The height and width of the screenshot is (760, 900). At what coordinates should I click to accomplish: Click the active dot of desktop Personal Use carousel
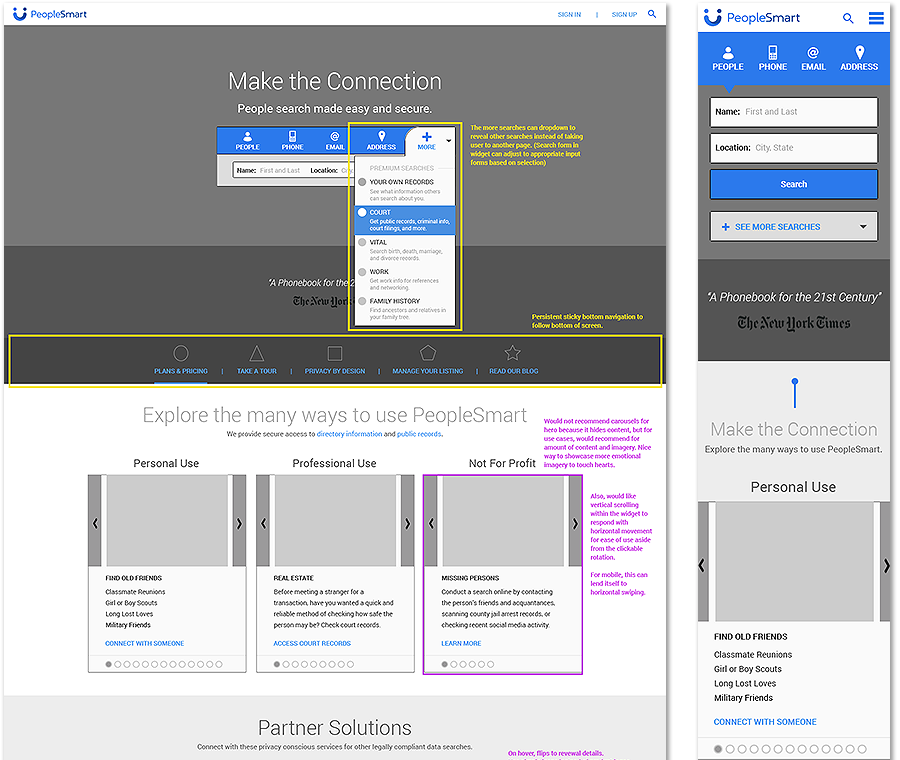coord(108,664)
